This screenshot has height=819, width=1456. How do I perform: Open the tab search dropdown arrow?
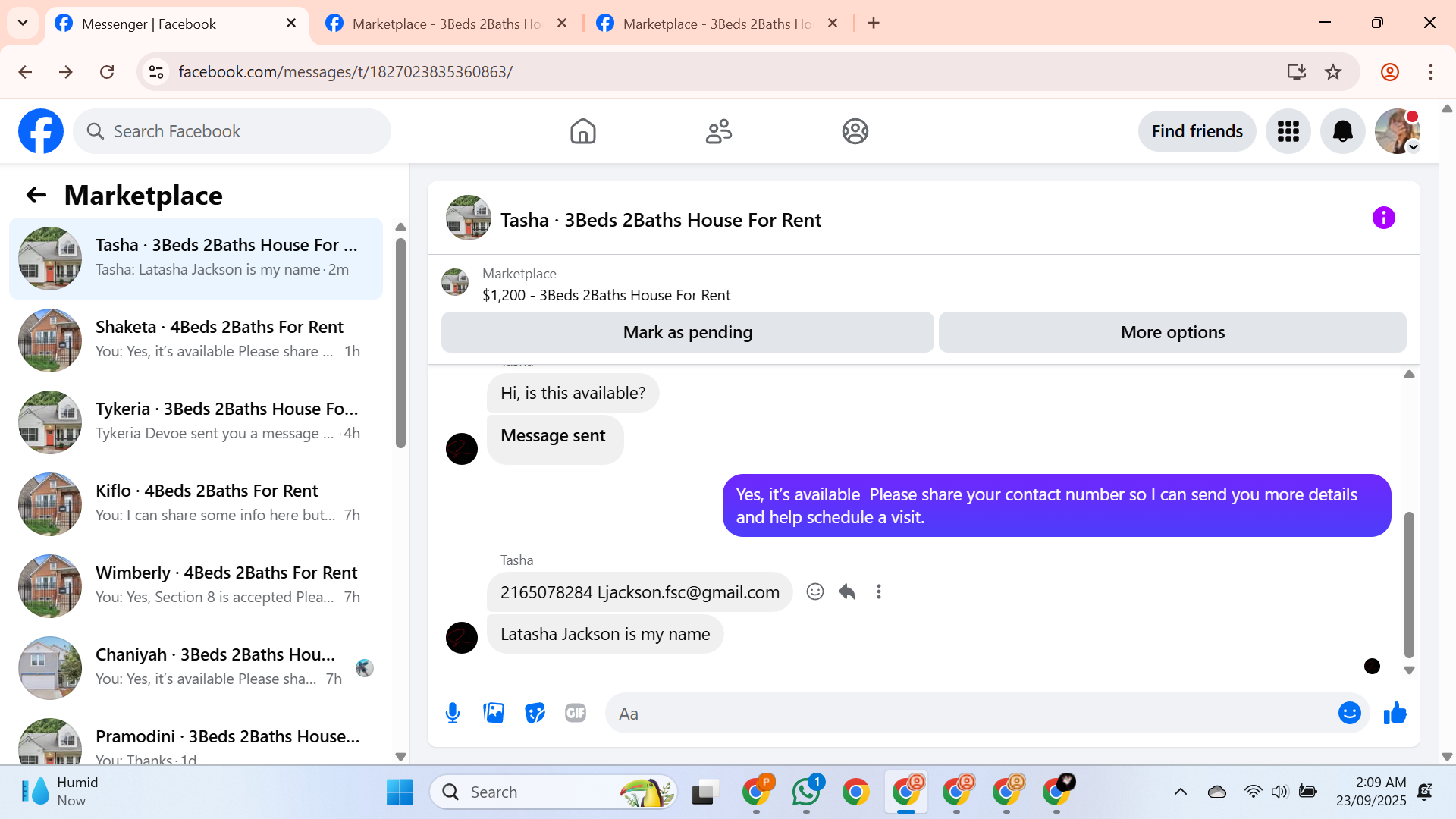23,23
